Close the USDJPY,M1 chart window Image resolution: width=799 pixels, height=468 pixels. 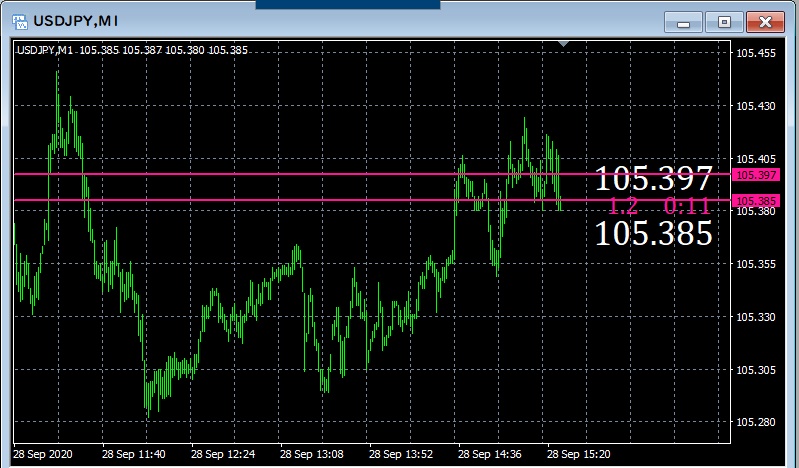[765, 22]
